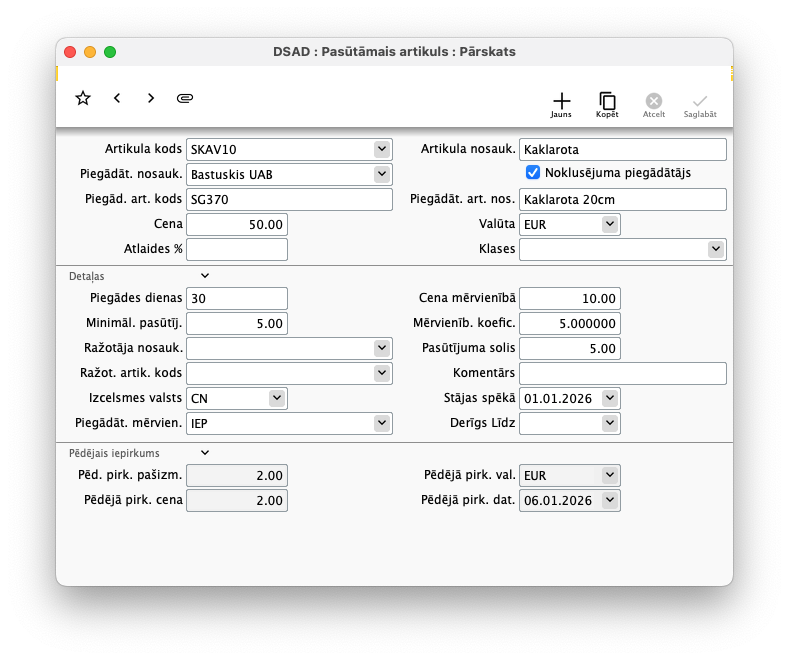This screenshot has height=660, width=789.
Task: Expand the Izcelsmes valsts dropdown
Action: coord(277,398)
